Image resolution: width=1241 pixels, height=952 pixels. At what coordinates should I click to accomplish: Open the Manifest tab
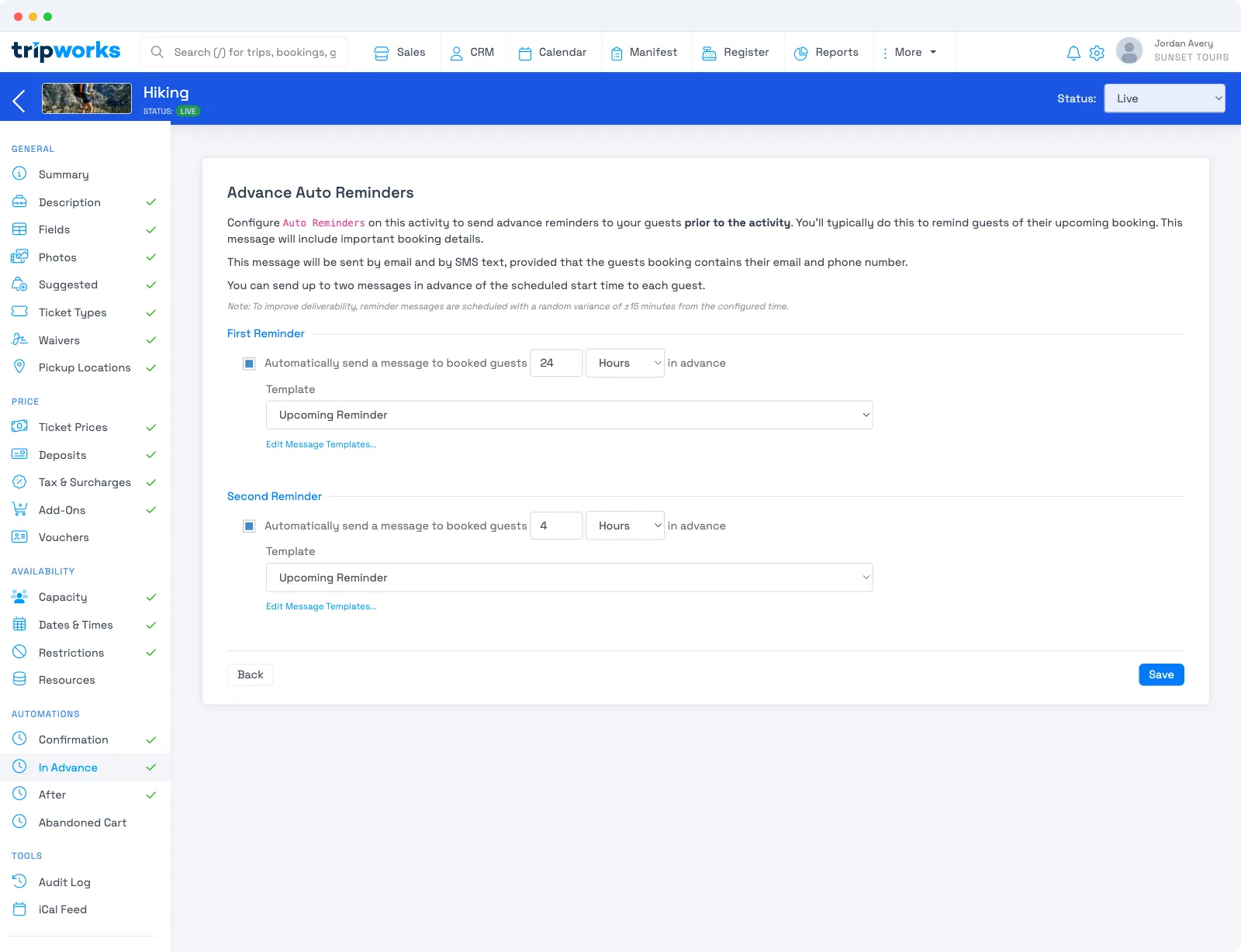pos(644,52)
